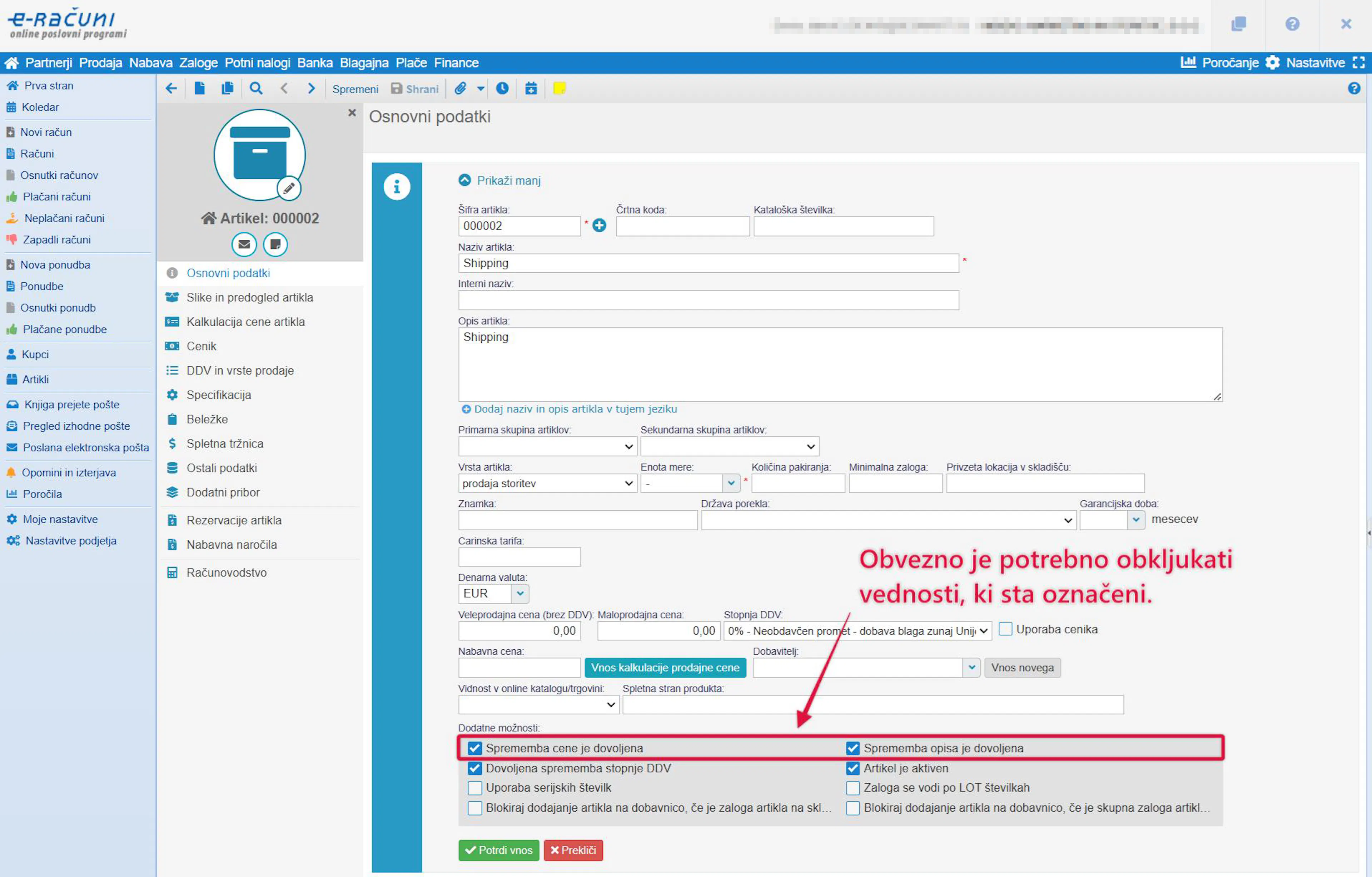This screenshot has width=1372, height=877.
Task: Click the paperclip attachment icon
Action: [461, 88]
